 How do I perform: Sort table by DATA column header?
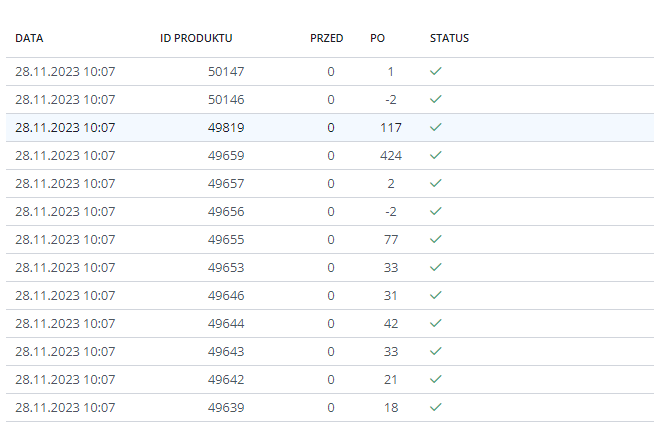pyautogui.click(x=29, y=38)
